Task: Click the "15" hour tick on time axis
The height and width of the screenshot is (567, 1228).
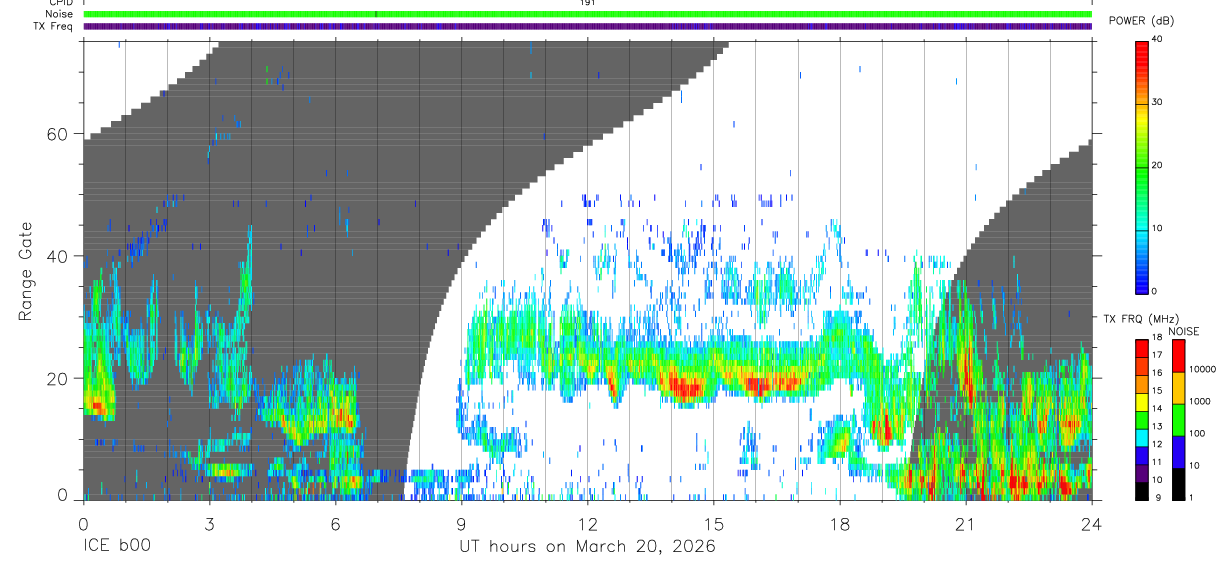Action: 714,524
